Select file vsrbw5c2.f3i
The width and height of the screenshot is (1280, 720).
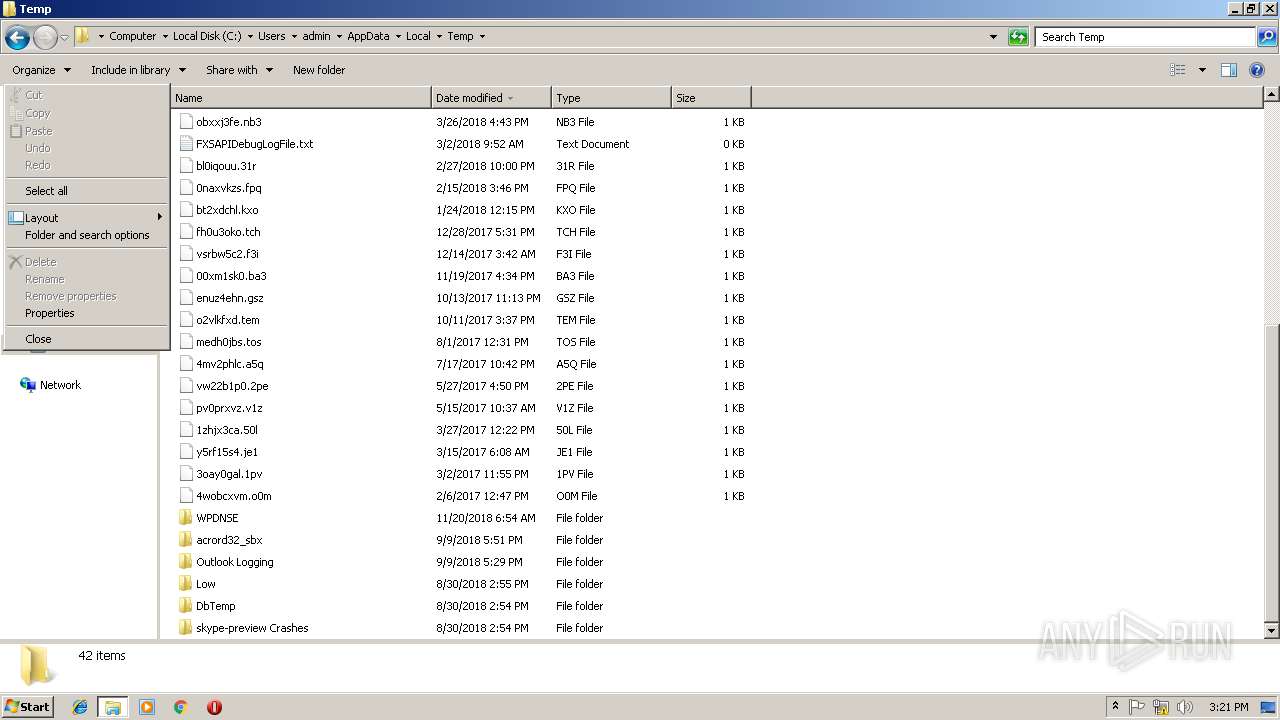pyautogui.click(x=227, y=254)
